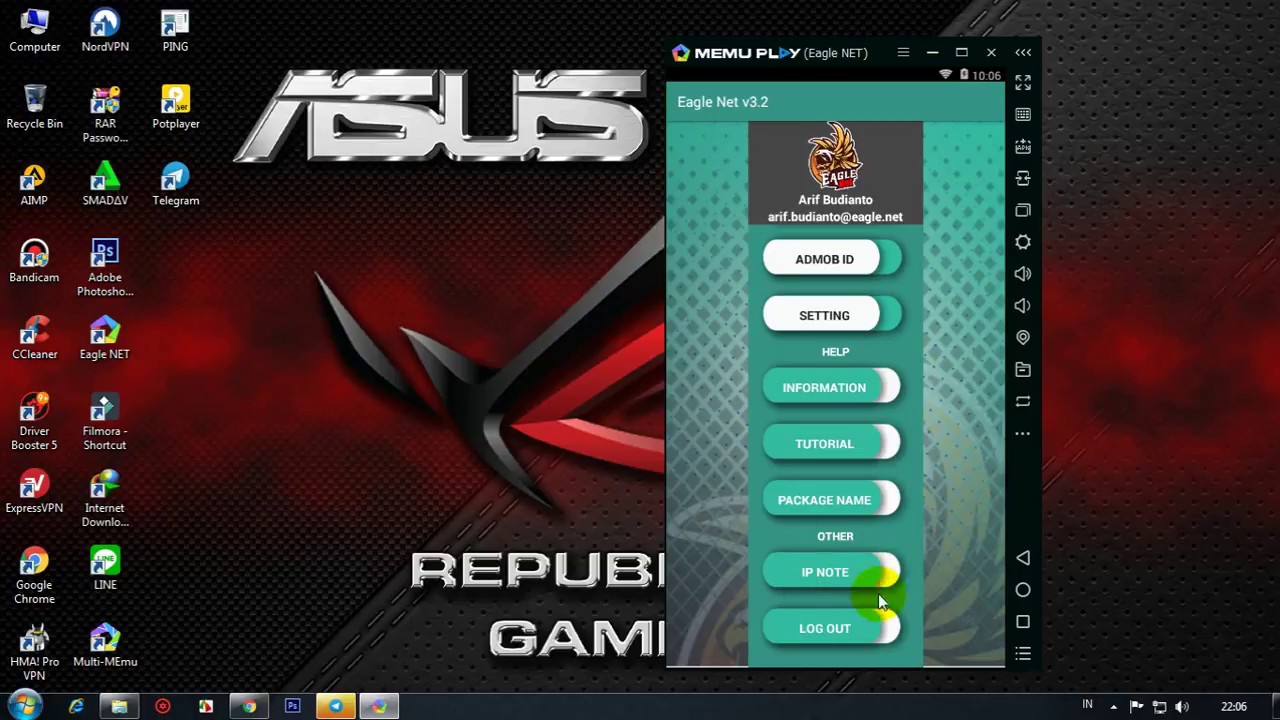Select the Filmora Shortcut desktop icon

(105, 422)
